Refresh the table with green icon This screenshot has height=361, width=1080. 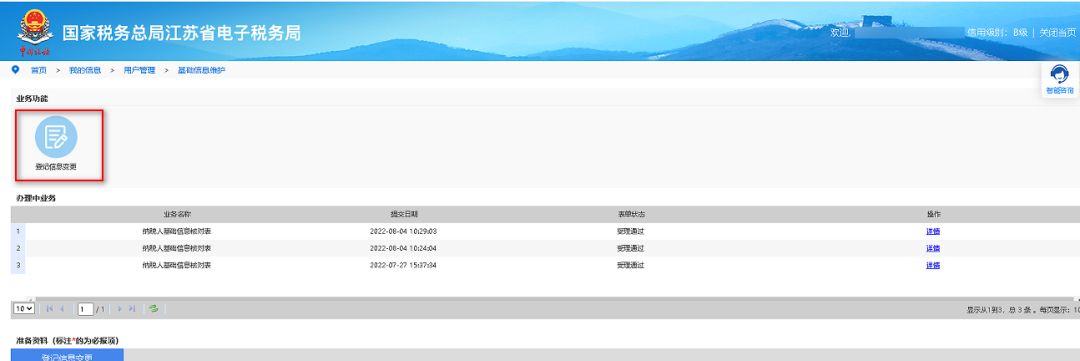pos(154,309)
